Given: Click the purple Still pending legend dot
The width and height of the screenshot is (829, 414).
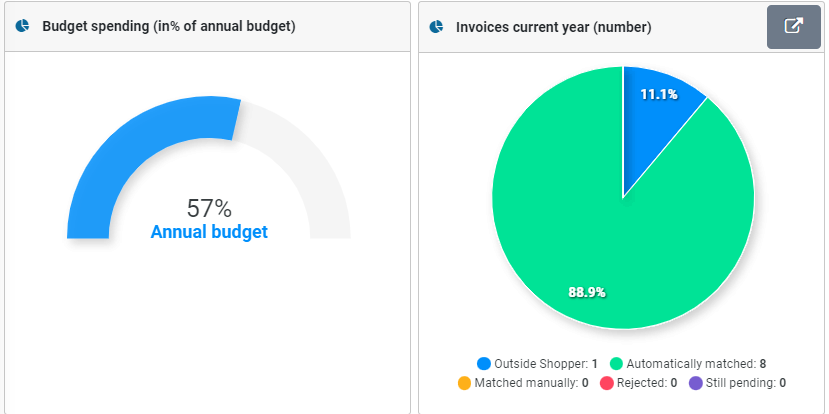Looking at the screenshot, I should (x=697, y=383).
